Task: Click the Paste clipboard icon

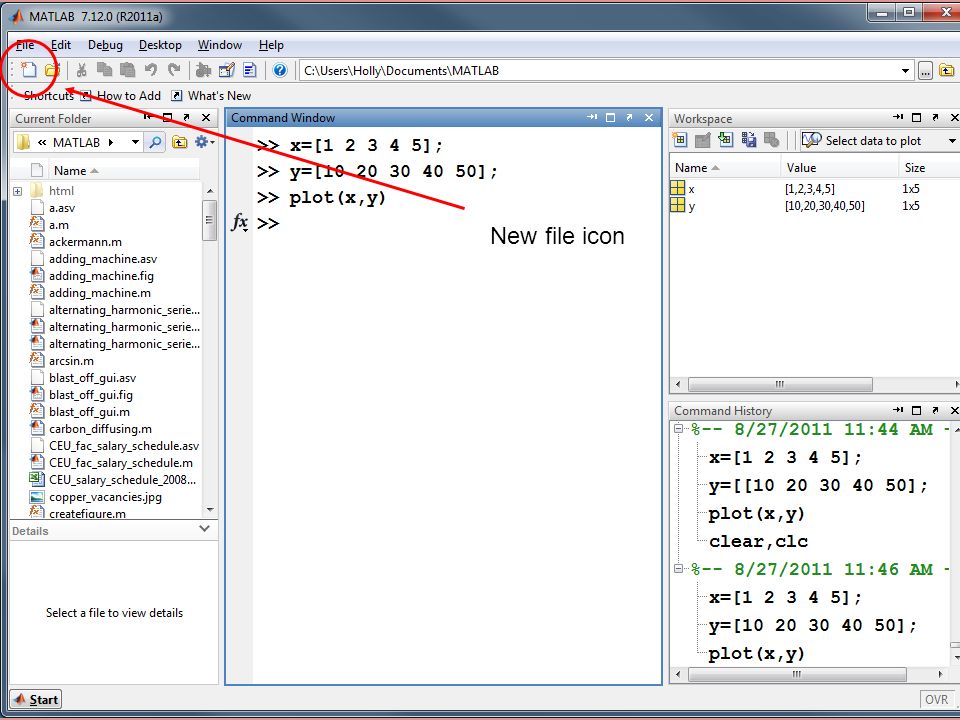Action: pyautogui.click(x=127, y=70)
